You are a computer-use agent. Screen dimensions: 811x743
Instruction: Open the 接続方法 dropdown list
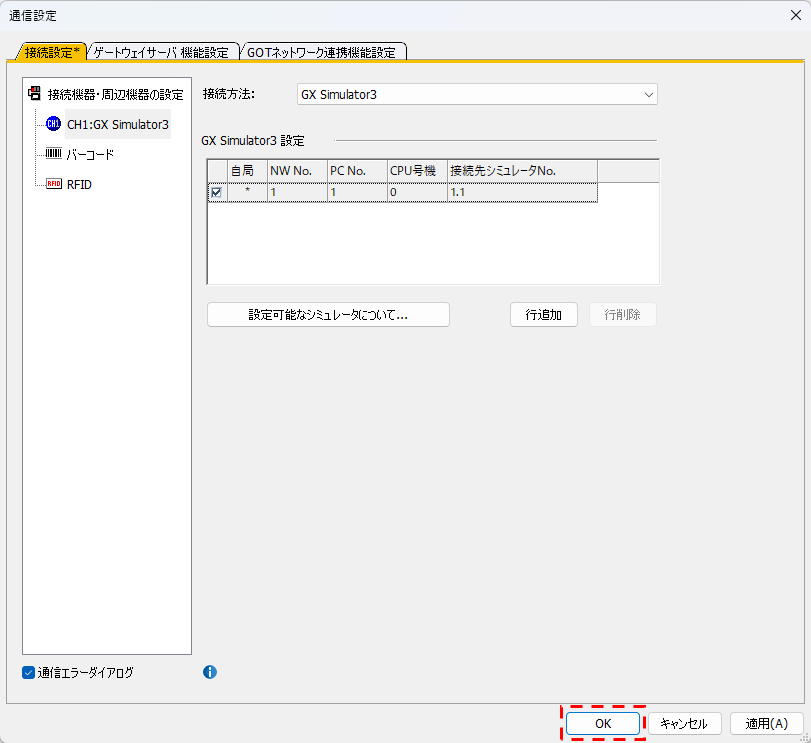(x=649, y=95)
